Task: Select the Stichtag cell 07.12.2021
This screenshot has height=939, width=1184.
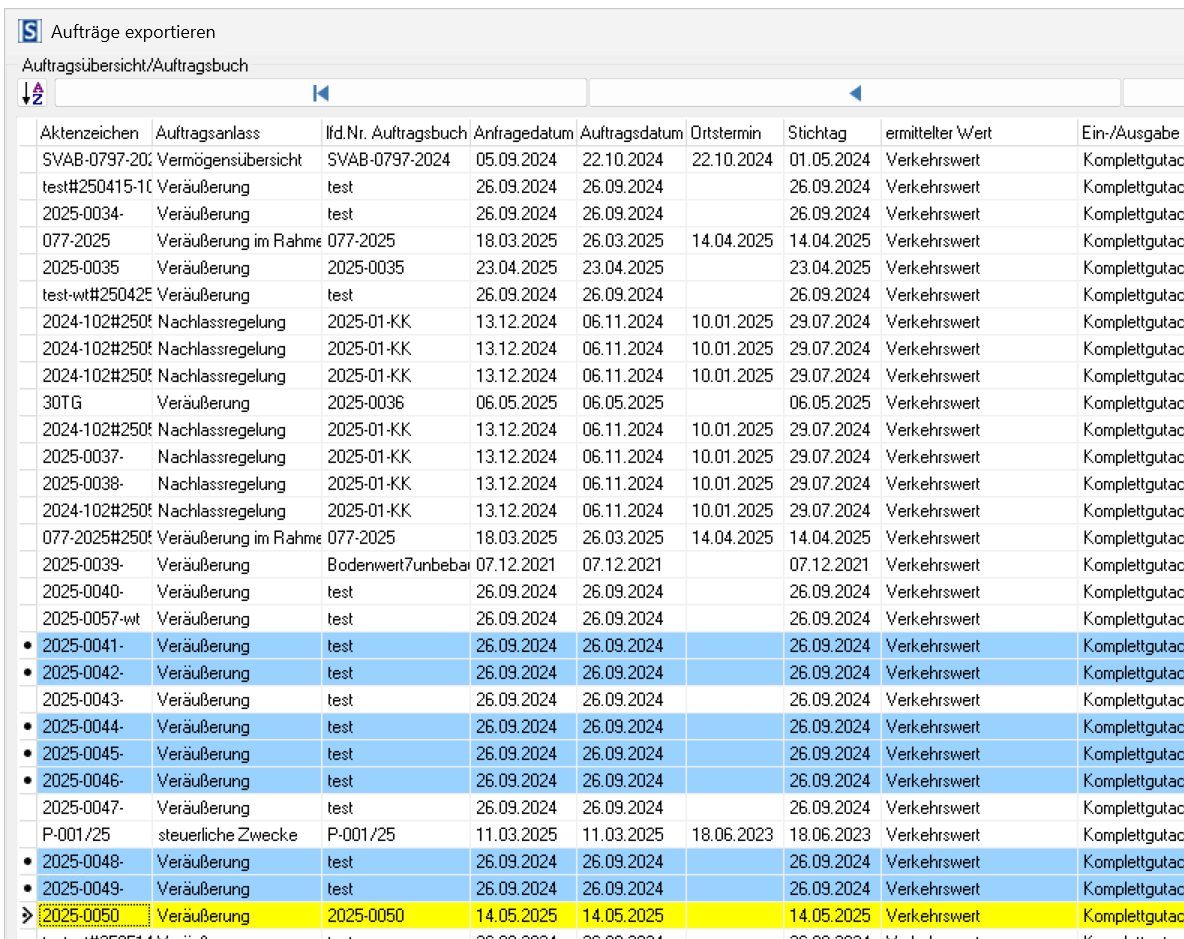Action: coord(833,565)
